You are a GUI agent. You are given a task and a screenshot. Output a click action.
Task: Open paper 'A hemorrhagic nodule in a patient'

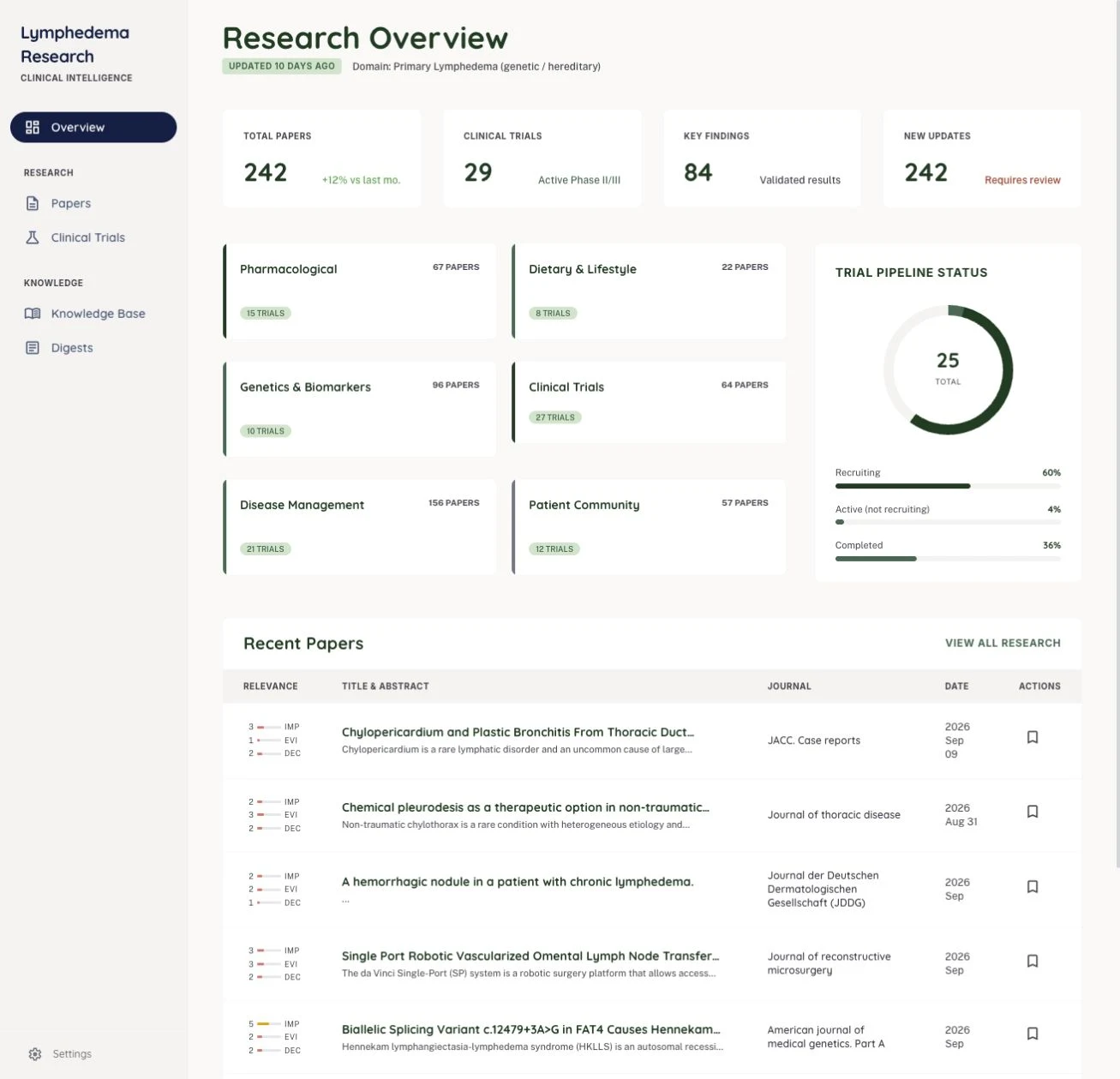click(518, 882)
